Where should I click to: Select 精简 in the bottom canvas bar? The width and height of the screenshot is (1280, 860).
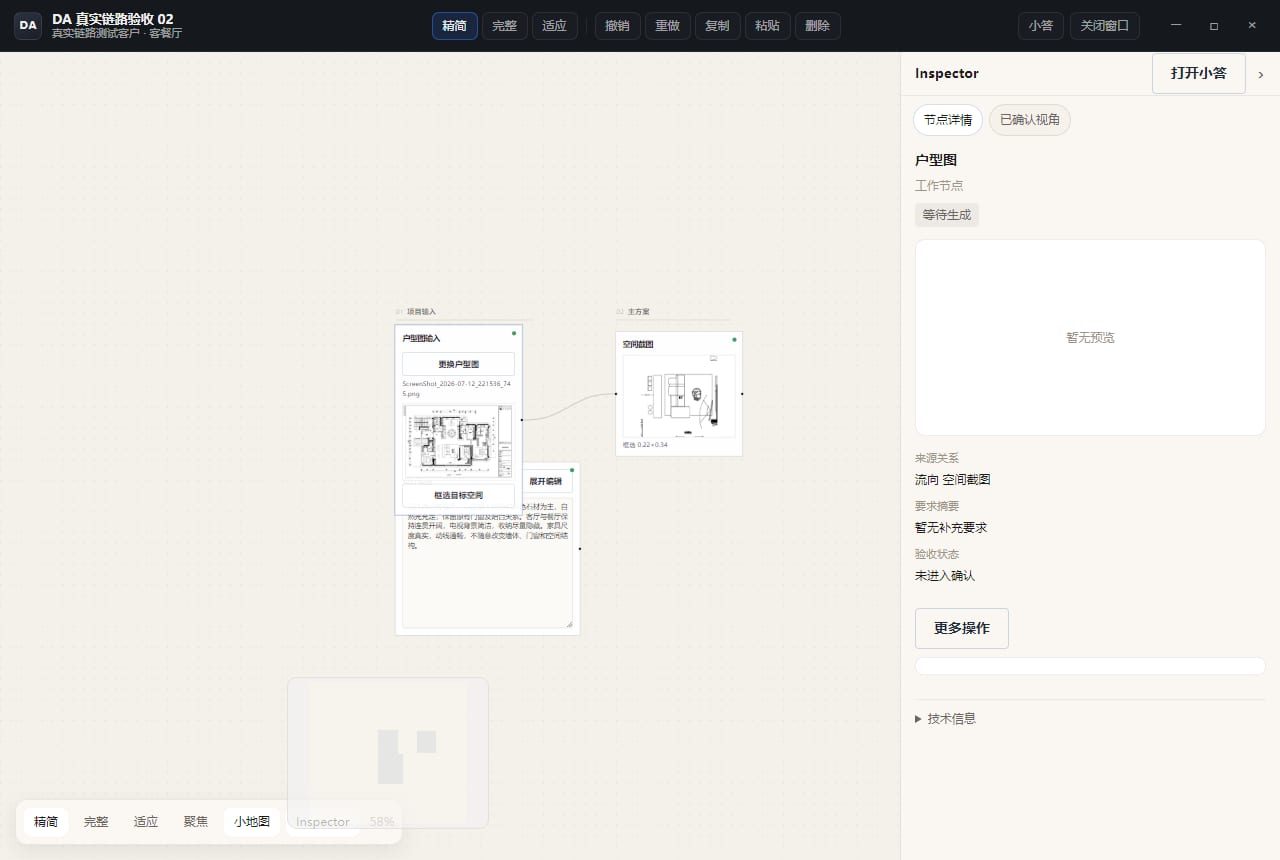tap(46, 822)
